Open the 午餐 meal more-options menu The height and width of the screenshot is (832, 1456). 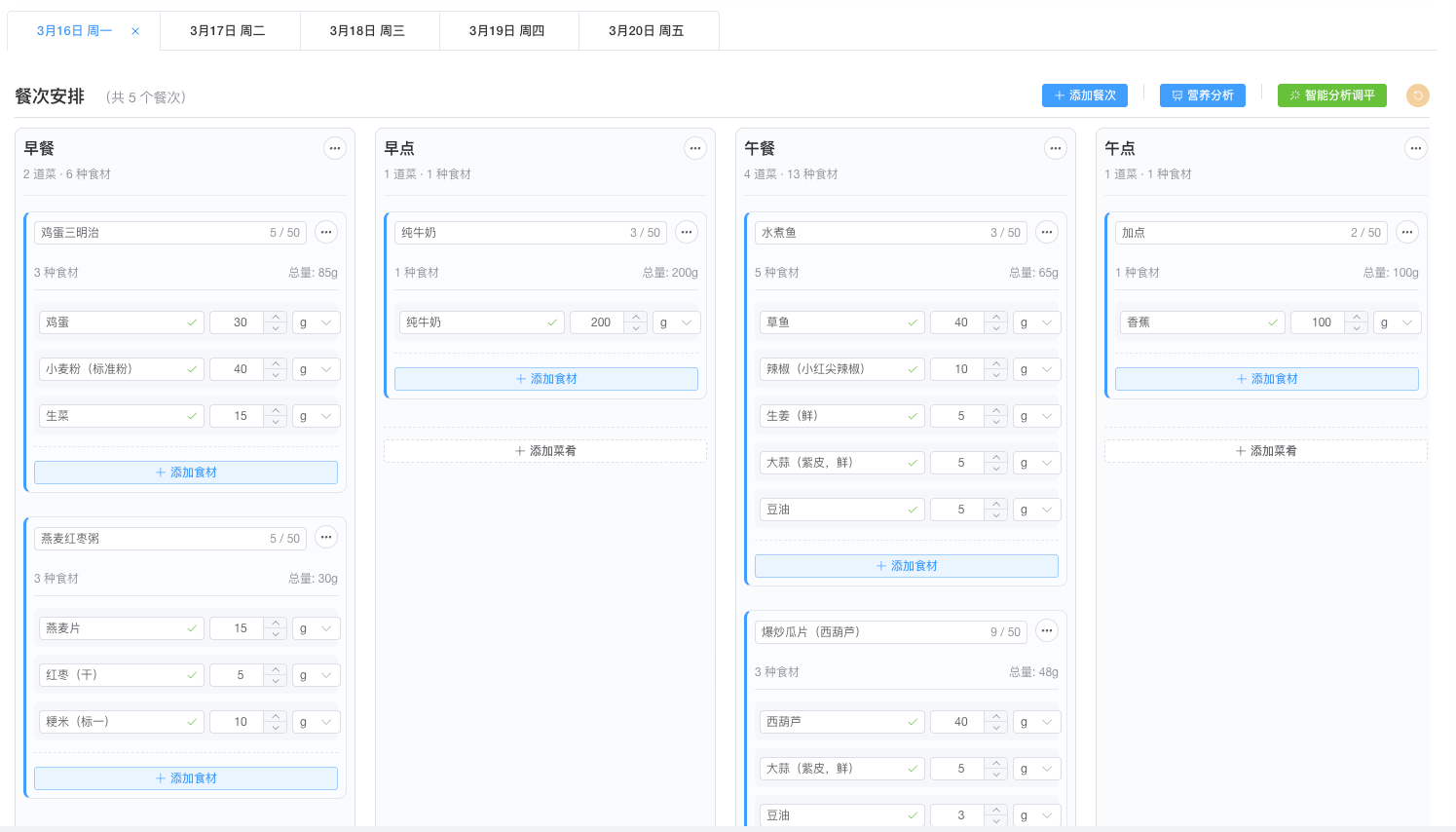coord(1056,148)
